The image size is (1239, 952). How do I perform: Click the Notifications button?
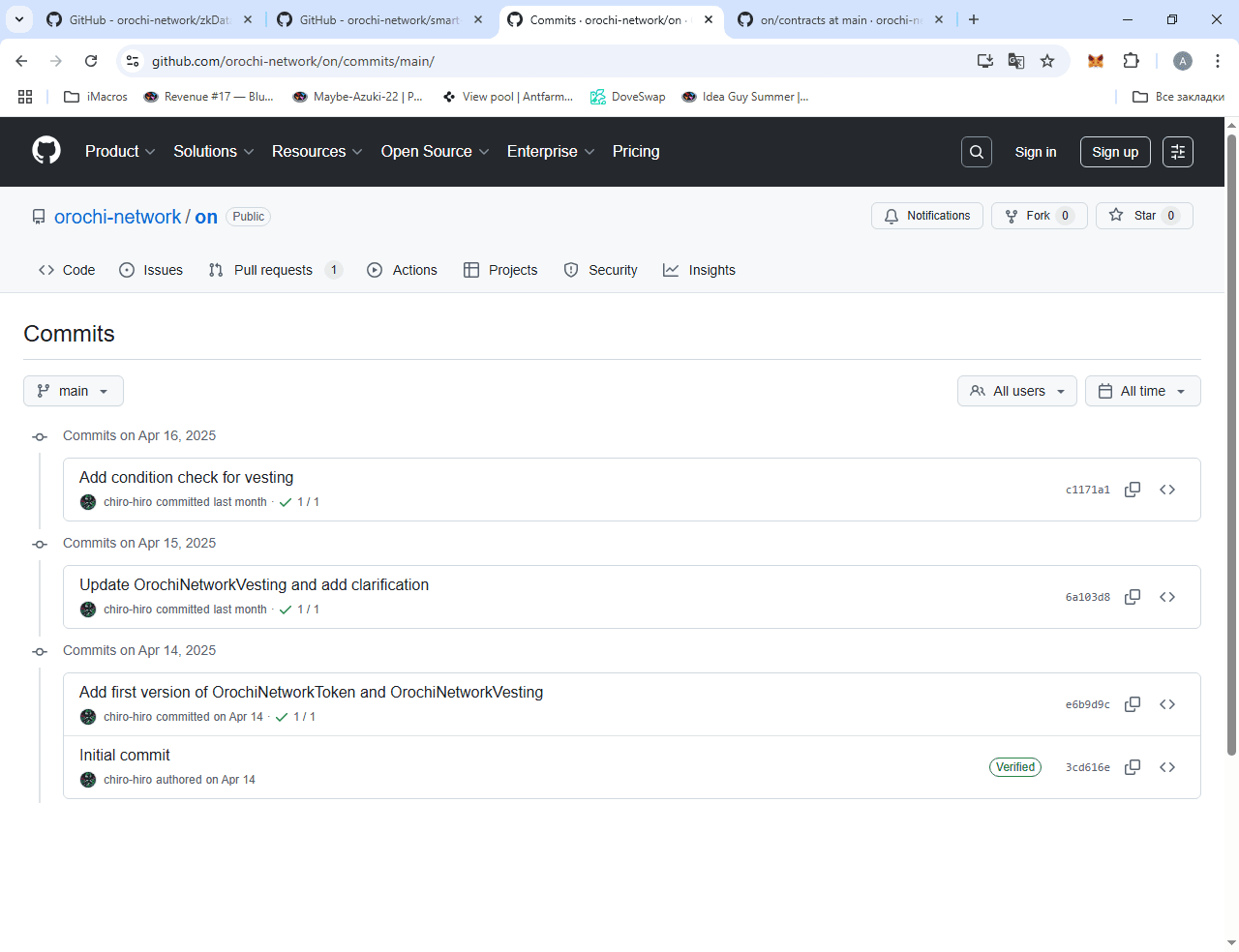pyautogui.click(x=927, y=216)
